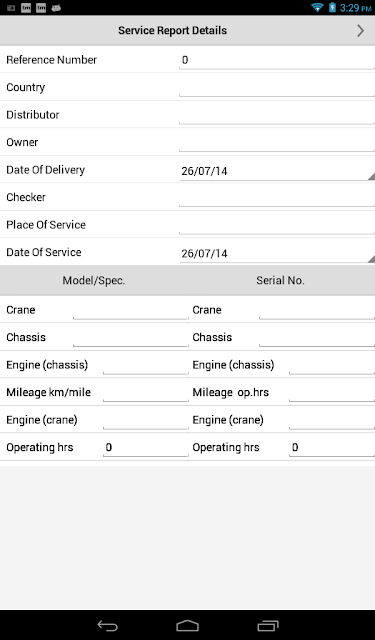Focus the Mileage km/mile field
The height and width of the screenshot is (640, 375).
click(146, 392)
